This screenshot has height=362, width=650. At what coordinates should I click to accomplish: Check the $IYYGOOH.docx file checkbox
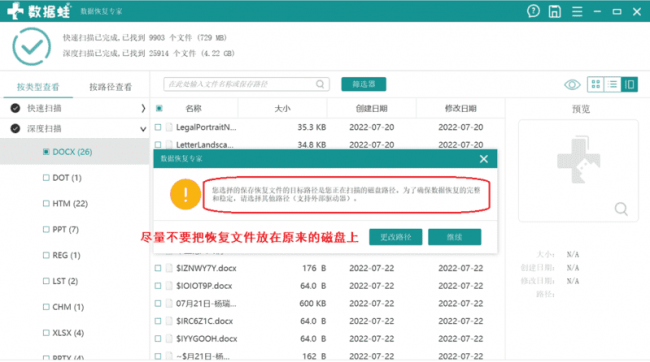[158, 339]
